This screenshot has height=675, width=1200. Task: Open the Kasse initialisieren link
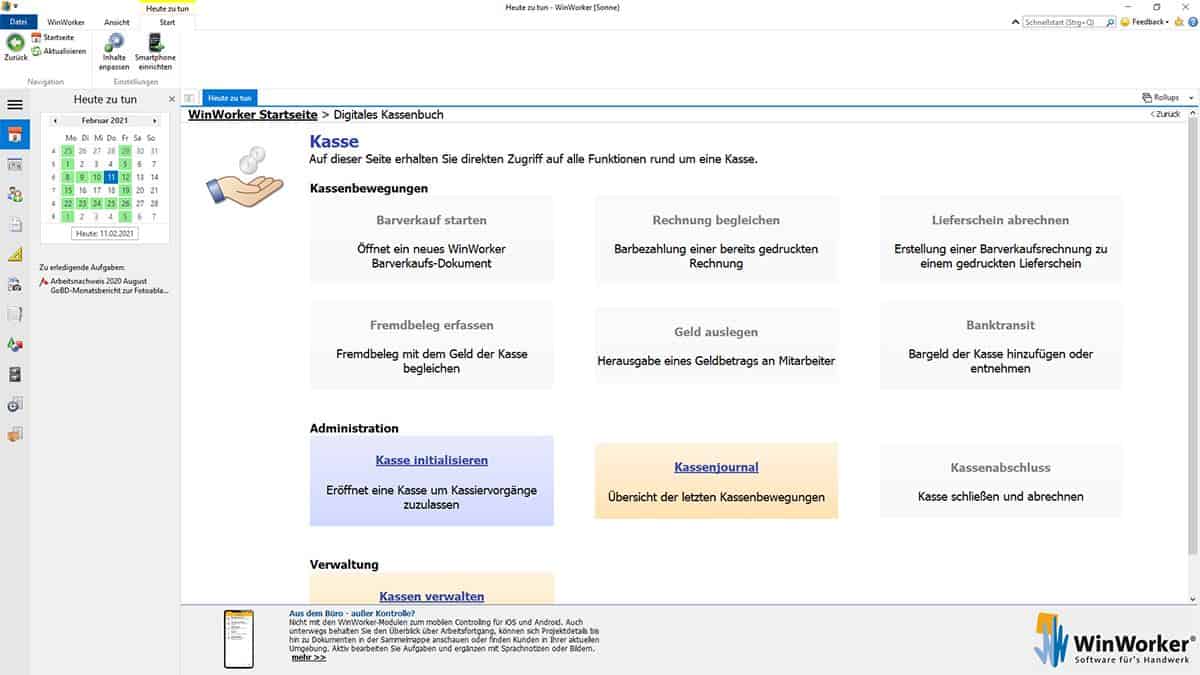pyautogui.click(x=432, y=461)
